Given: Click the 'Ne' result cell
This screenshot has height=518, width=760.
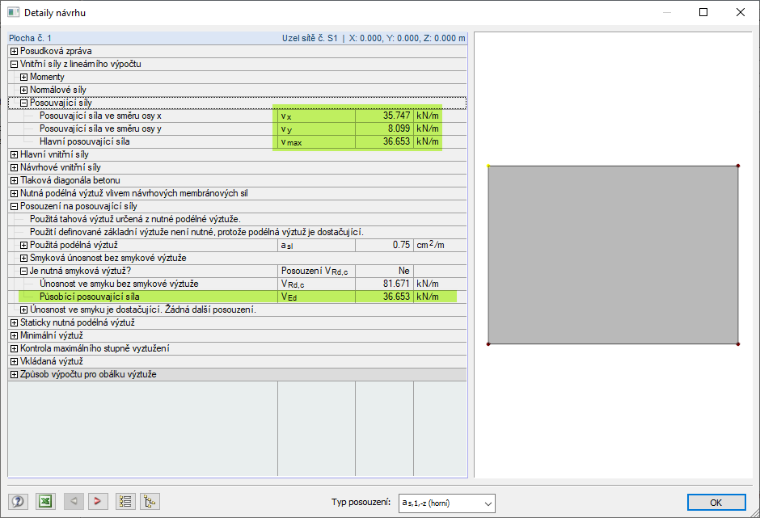Looking at the screenshot, I should (384, 271).
